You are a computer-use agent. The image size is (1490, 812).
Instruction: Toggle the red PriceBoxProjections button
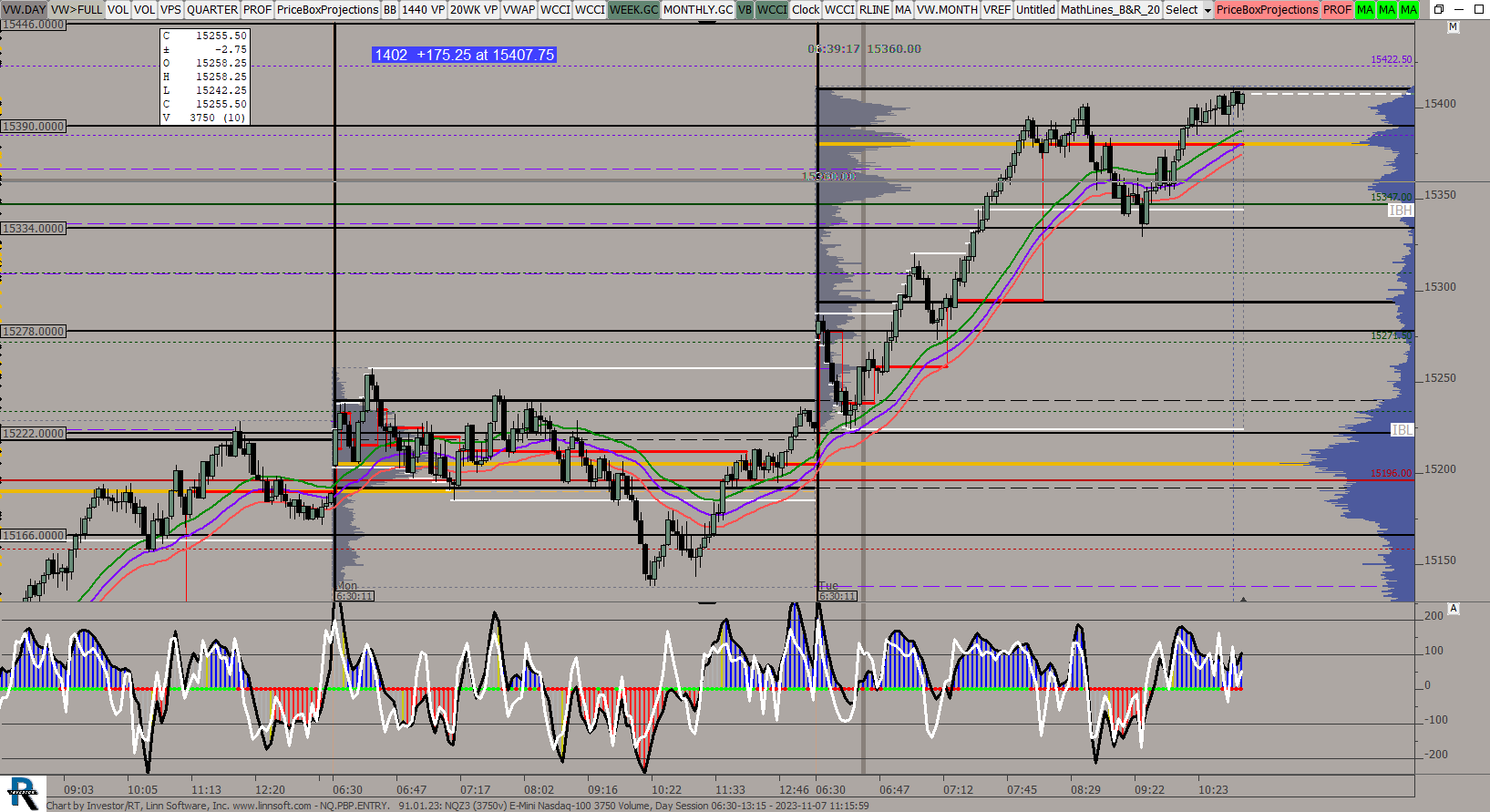click(1267, 9)
